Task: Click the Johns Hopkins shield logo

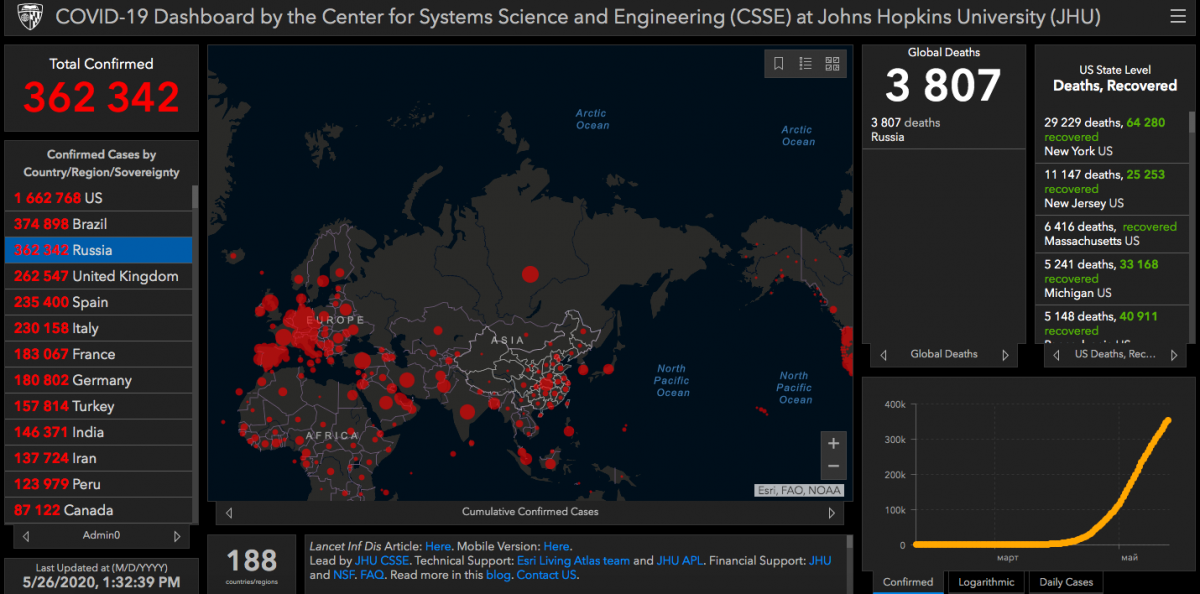Action: 30,17
